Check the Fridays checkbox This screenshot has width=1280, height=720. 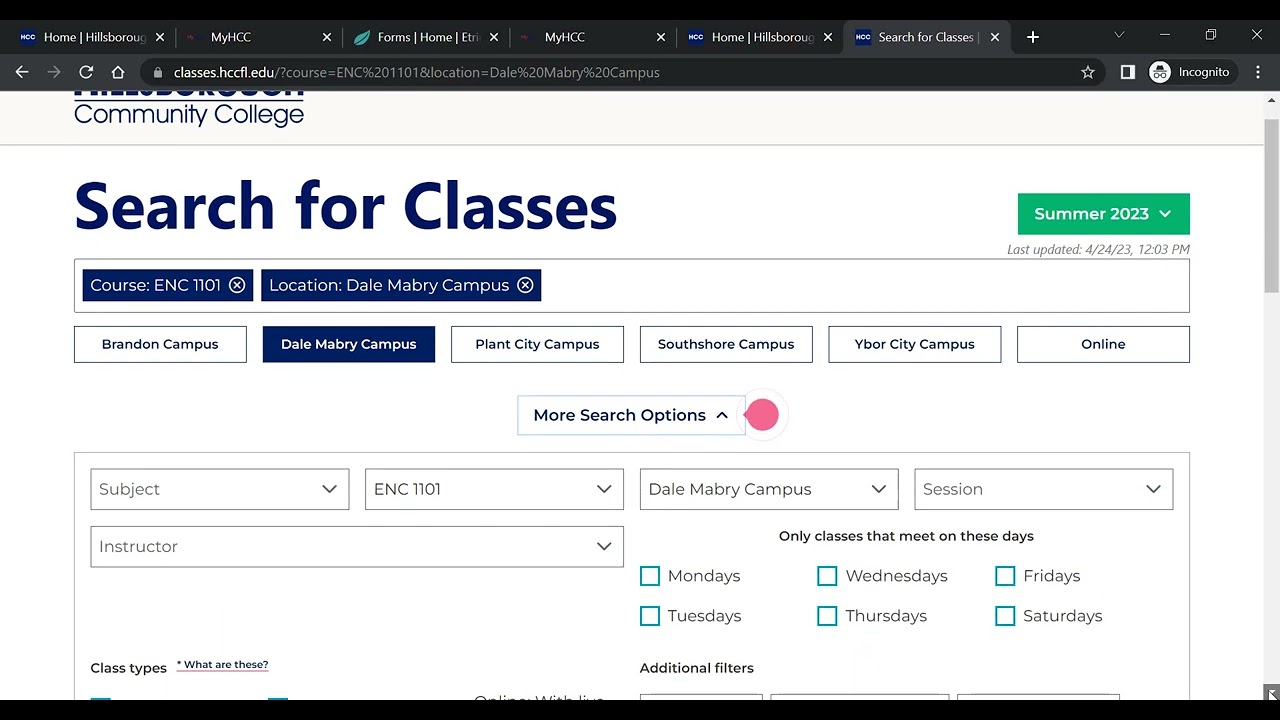[1005, 576]
